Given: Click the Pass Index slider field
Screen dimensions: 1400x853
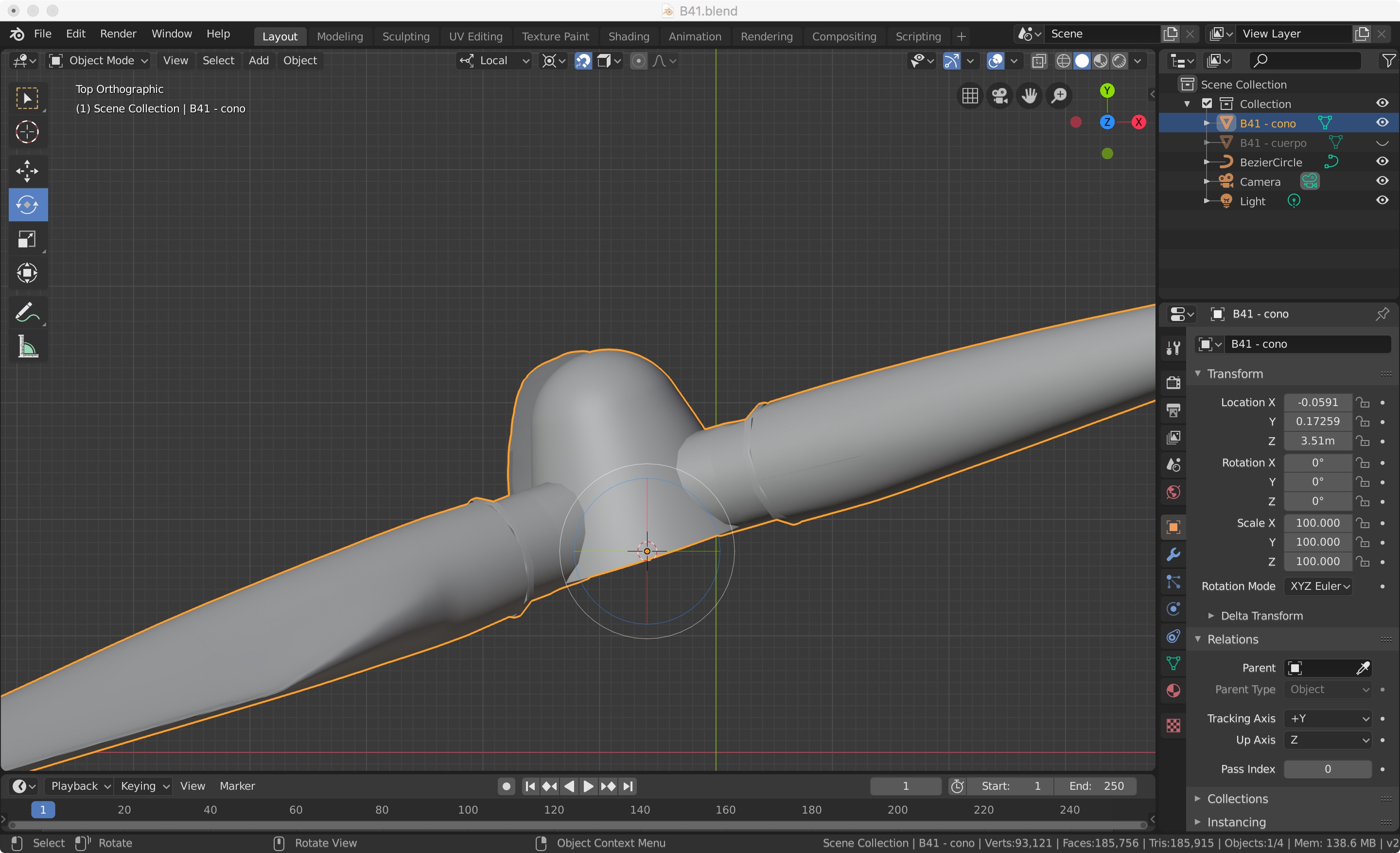Looking at the screenshot, I should [1328, 769].
